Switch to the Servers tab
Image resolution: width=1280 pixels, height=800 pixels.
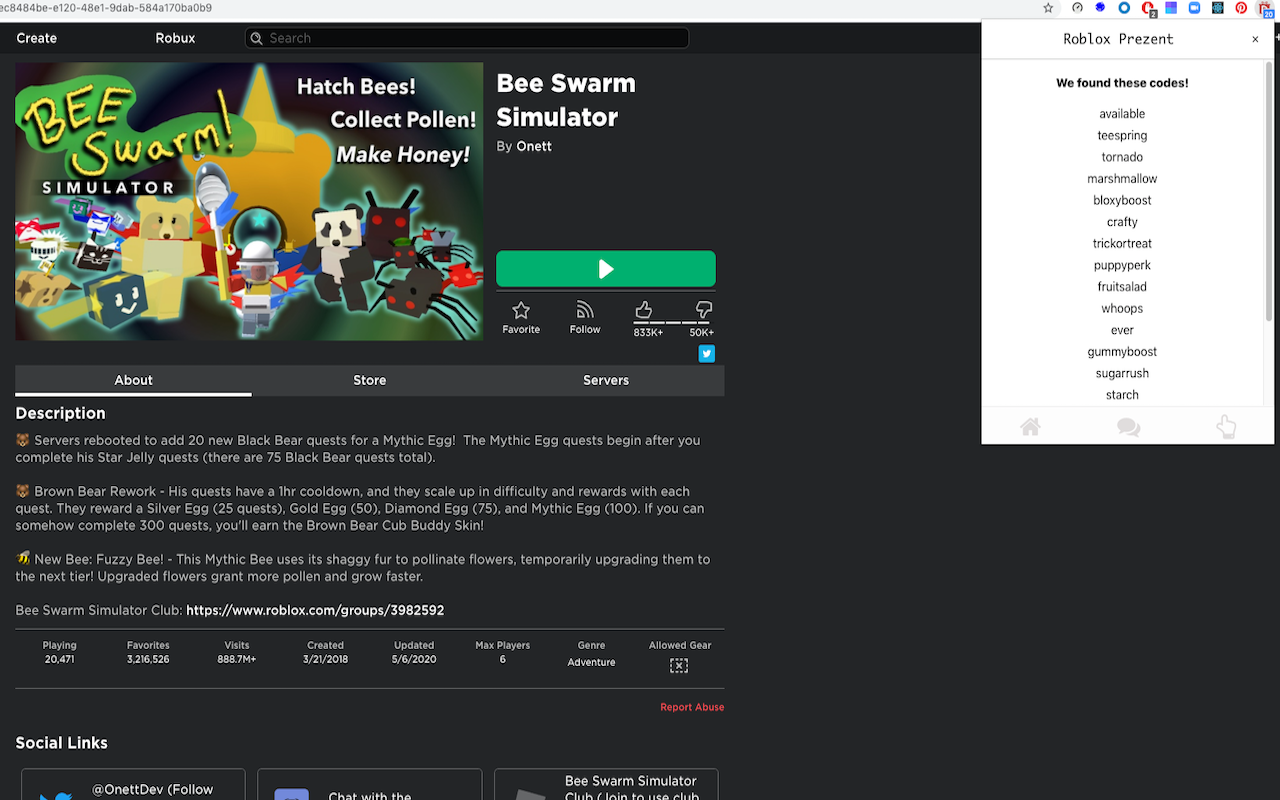(x=606, y=380)
